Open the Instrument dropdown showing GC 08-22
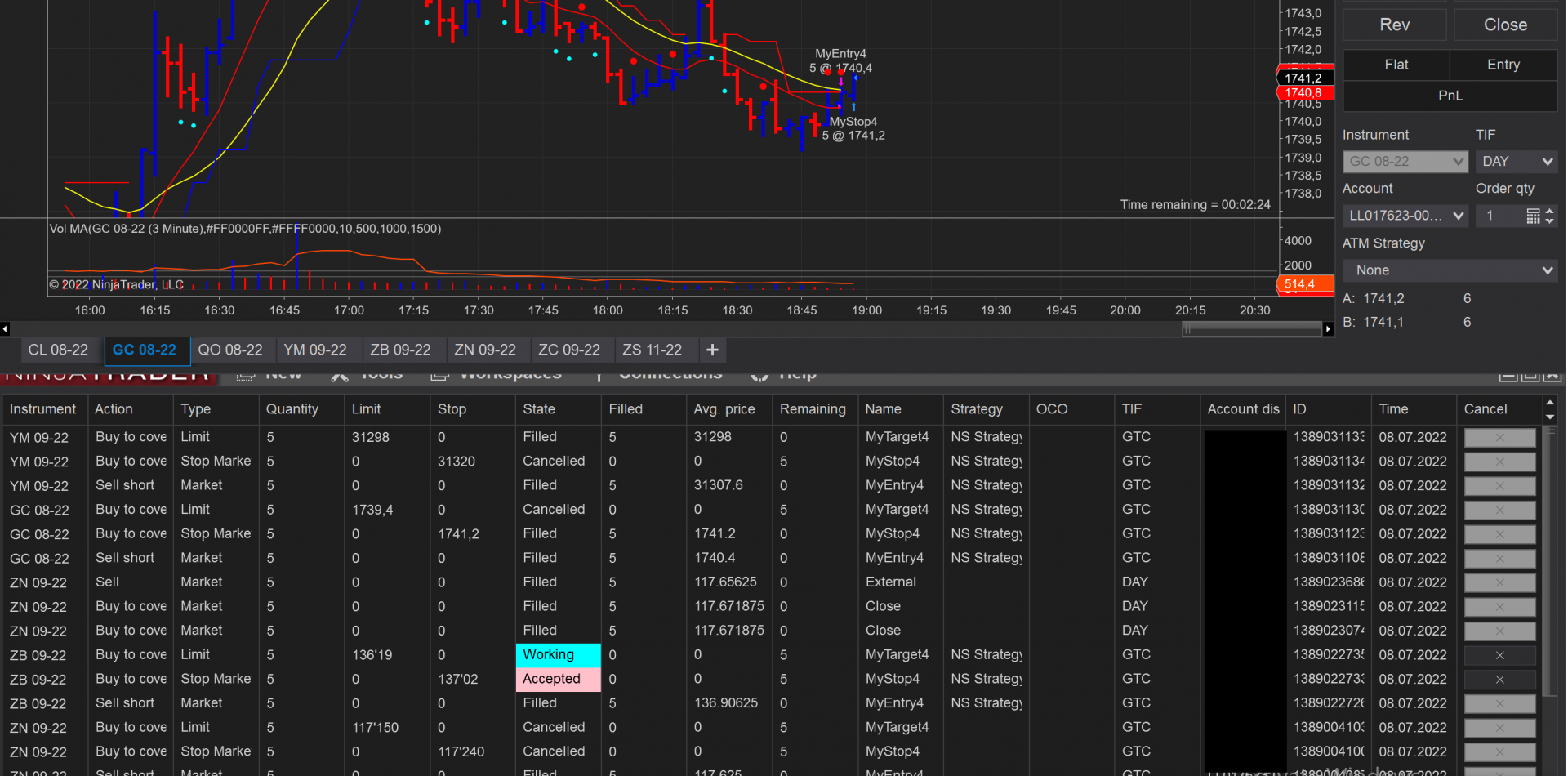 point(1405,162)
